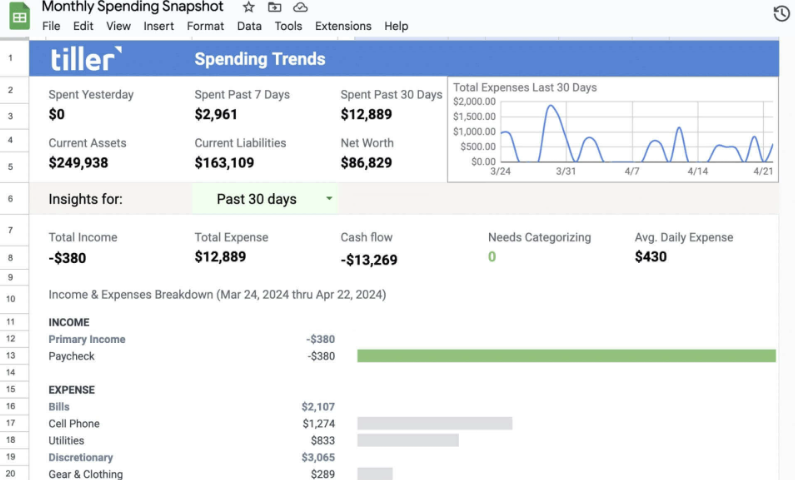Screen dimensions: 795x480
Task: Open the Help menu
Action: 396,26
